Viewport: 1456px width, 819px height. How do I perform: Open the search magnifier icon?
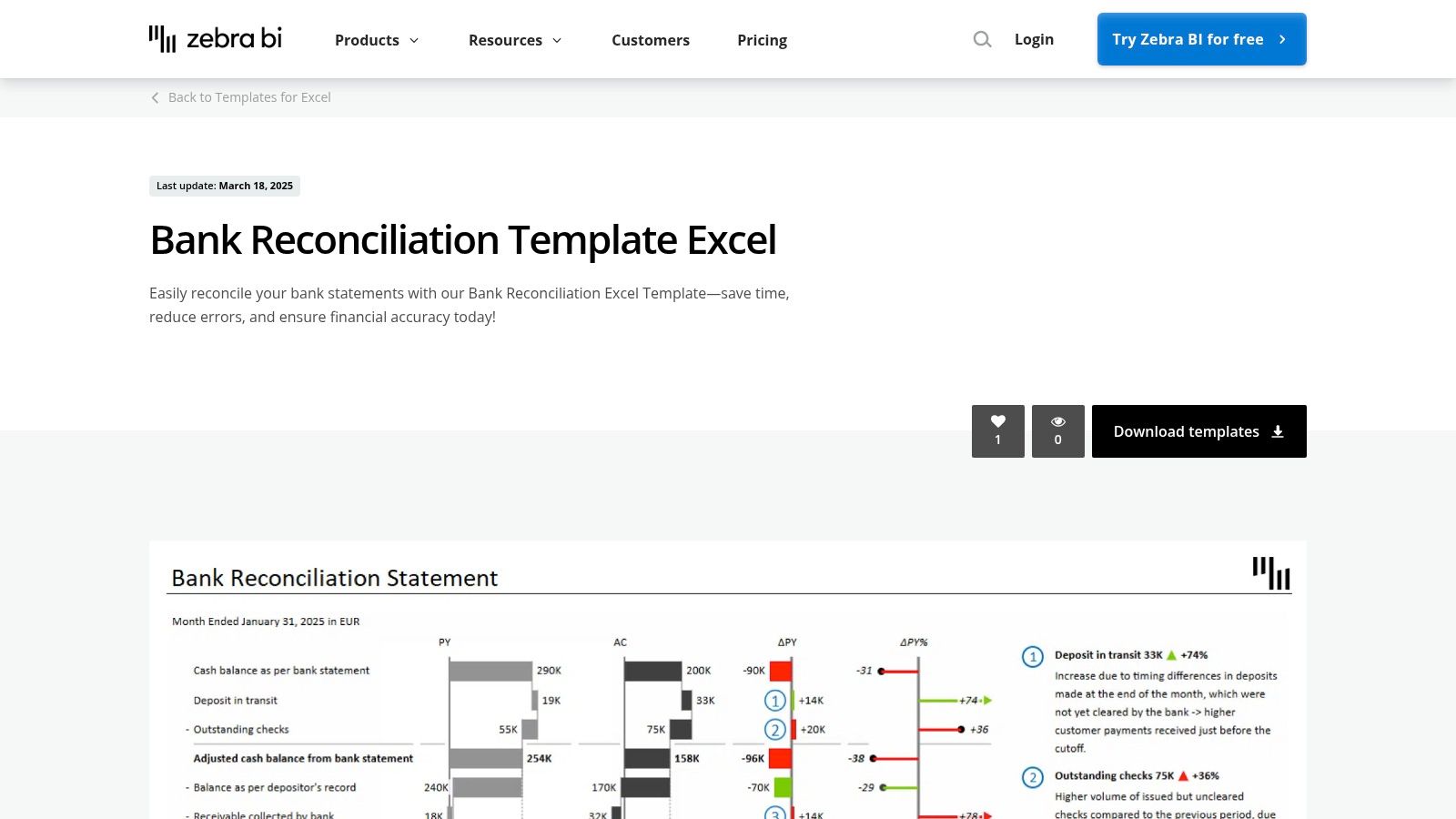pyautogui.click(x=982, y=39)
